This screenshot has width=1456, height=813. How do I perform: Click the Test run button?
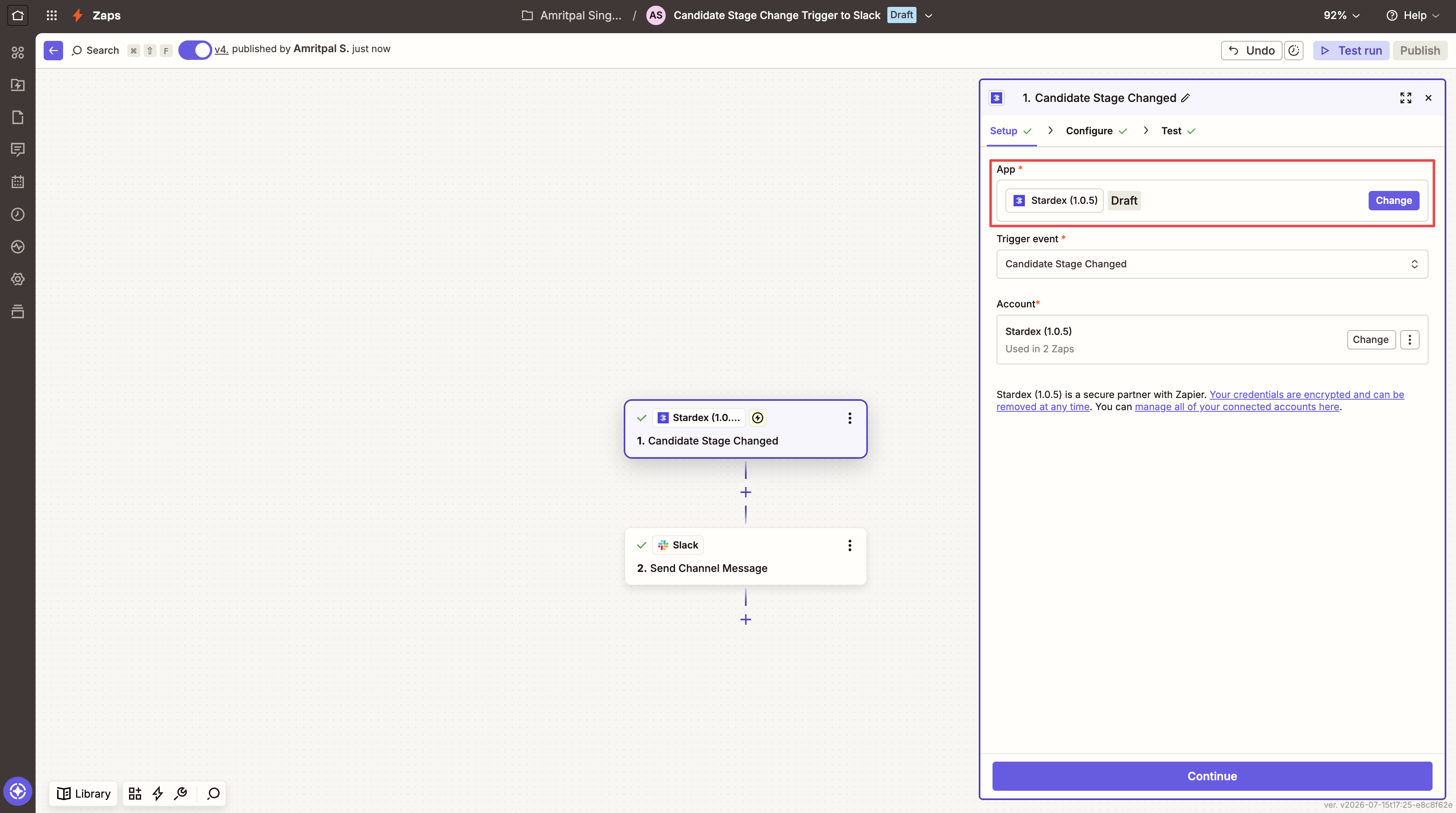click(1351, 50)
